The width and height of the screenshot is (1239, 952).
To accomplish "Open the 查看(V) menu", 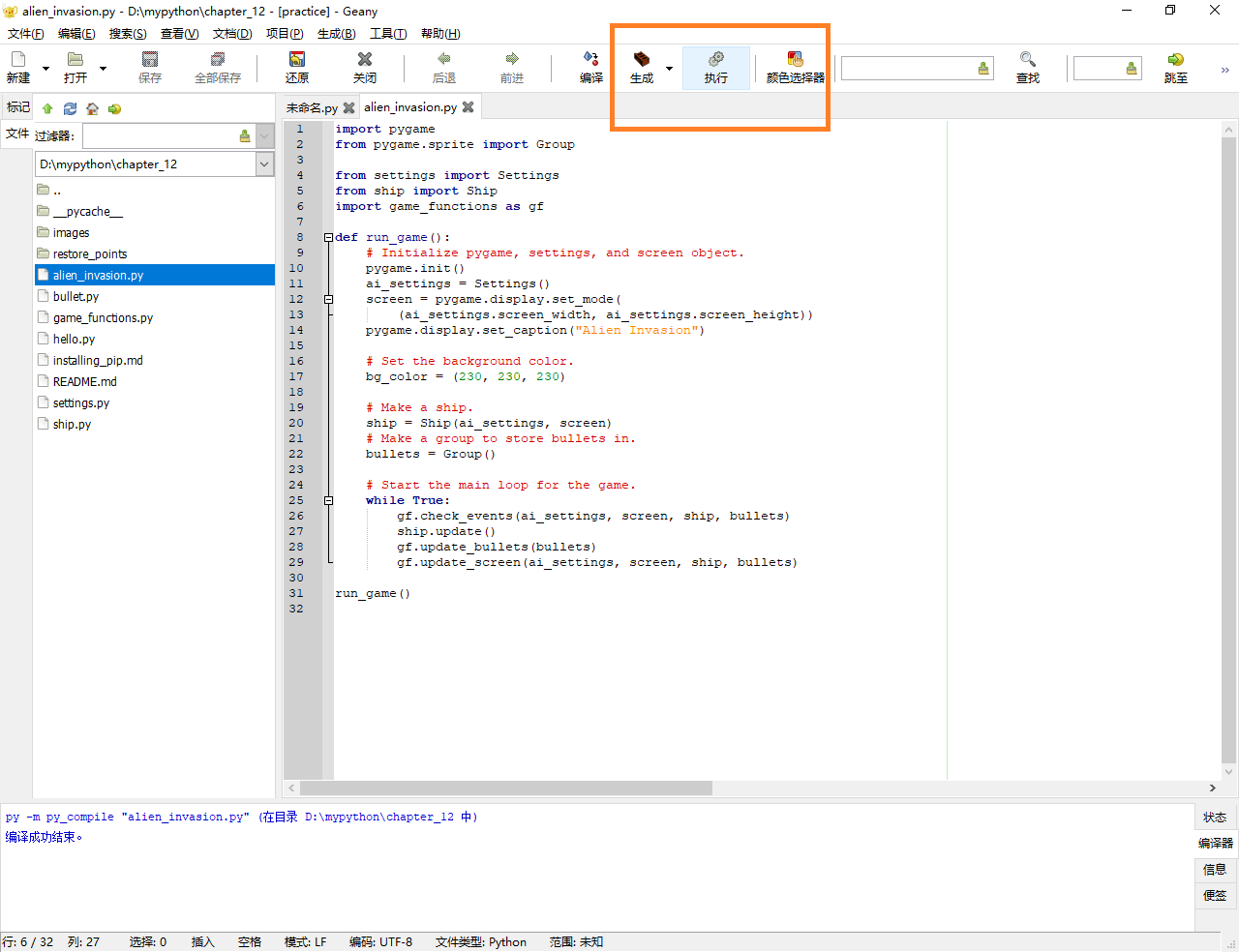I will click(x=179, y=34).
